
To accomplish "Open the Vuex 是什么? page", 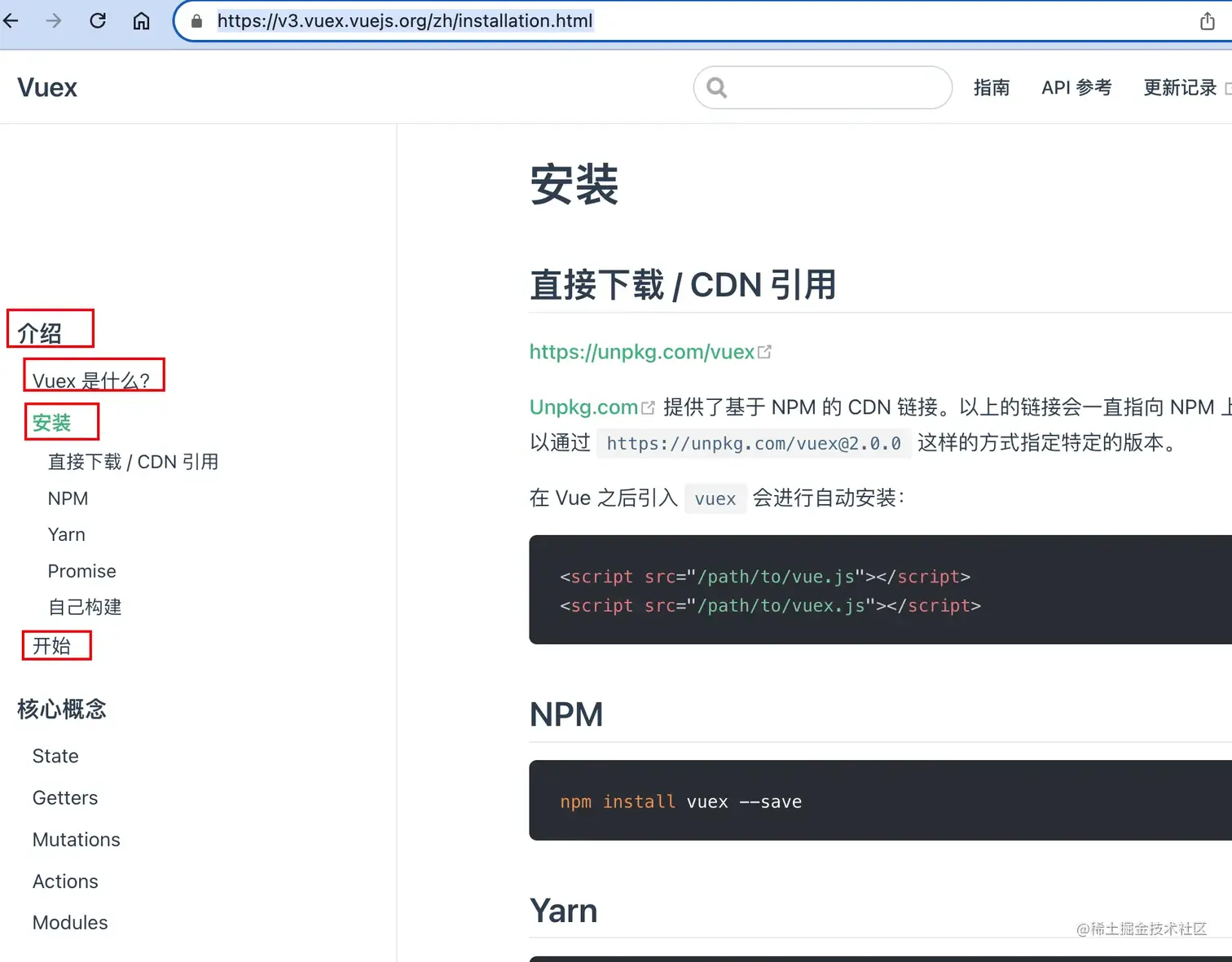I will [92, 379].
